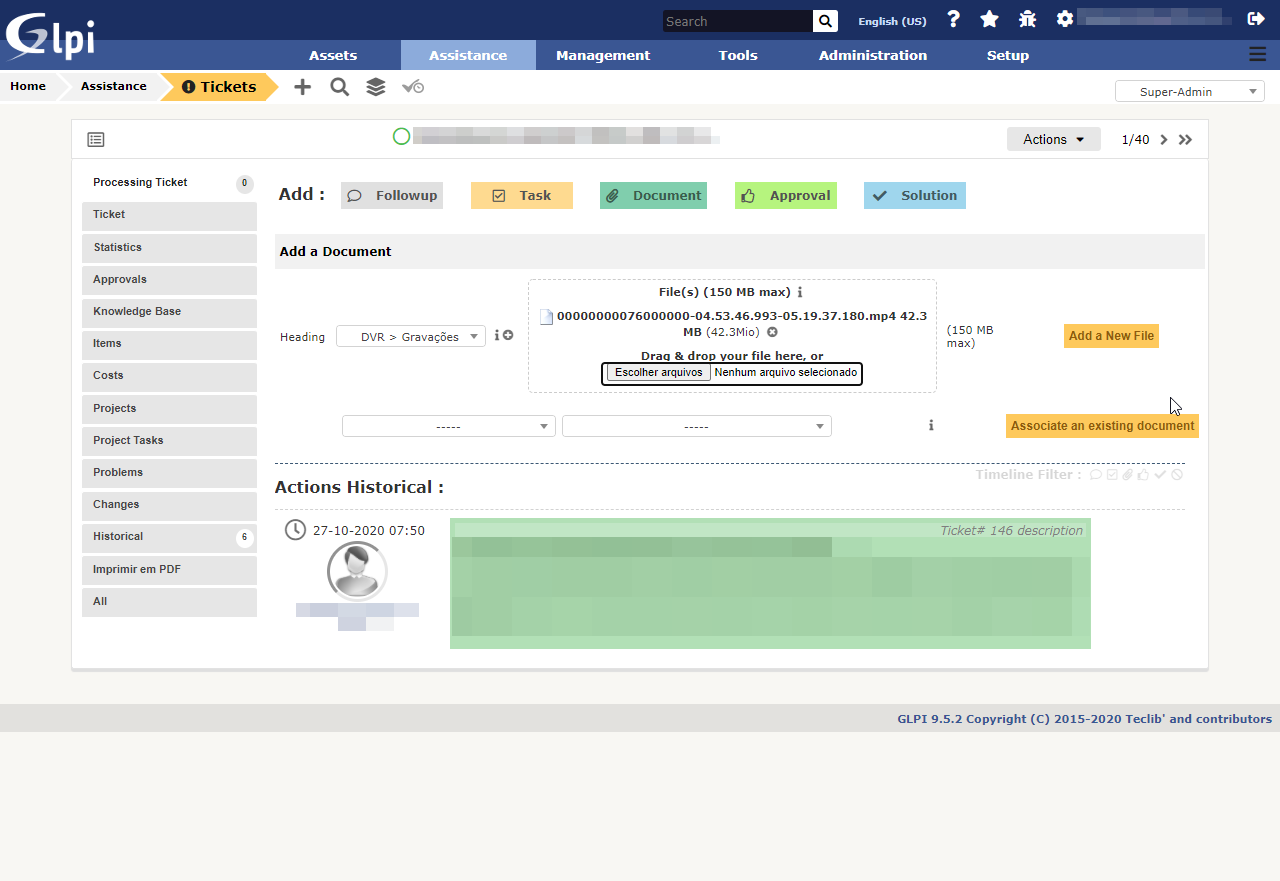Image resolution: width=1280 pixels, height=881 pixels.
Task: Filter timeline by approvals thumbs-up icon
Action: click(x=1143, y=474)
